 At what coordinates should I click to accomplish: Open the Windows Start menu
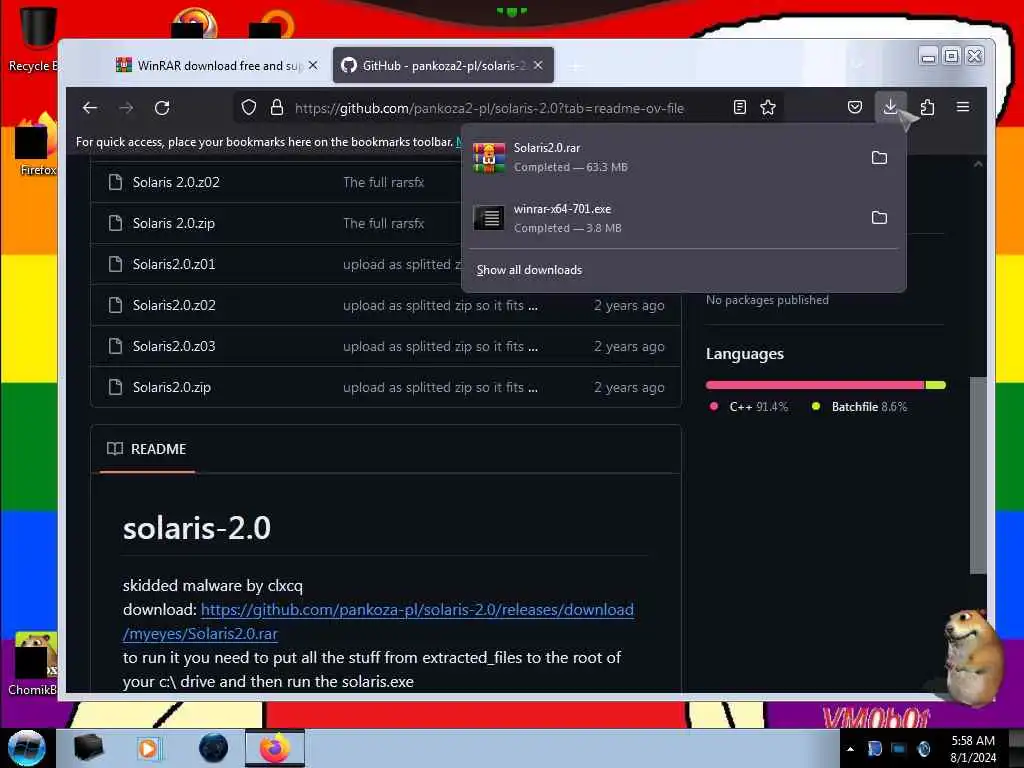[x=26, y=748]
